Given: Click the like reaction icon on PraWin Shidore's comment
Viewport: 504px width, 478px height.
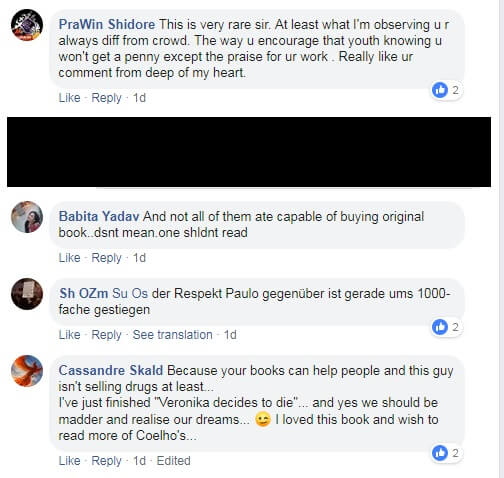Looking at the screenshot, I should [x=440, y=90].
